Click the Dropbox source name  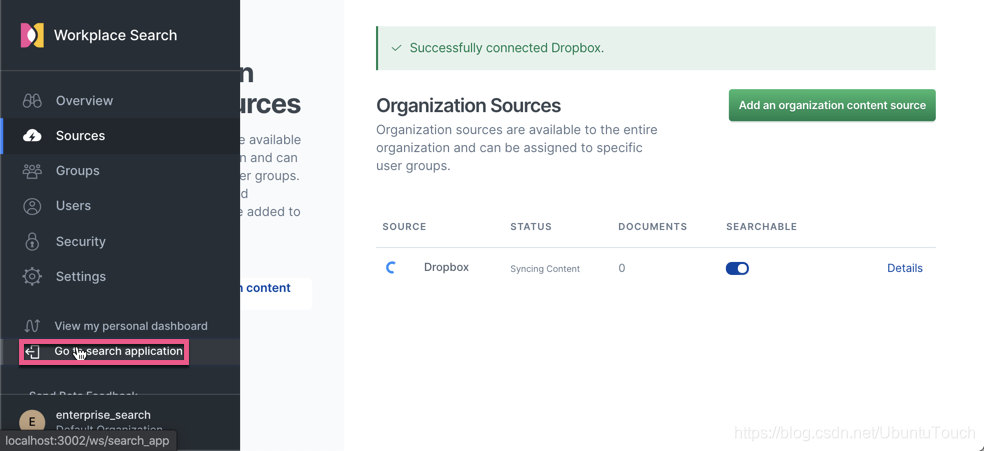pos(446,267)
